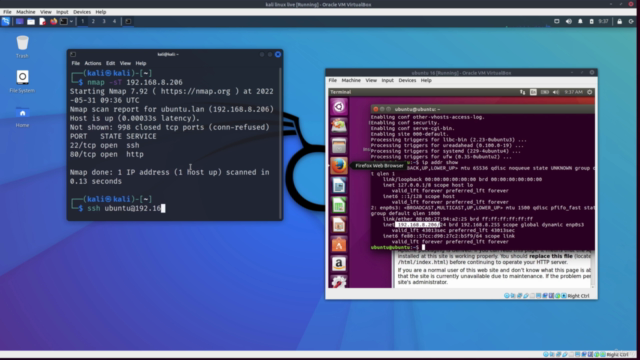
Task: Switch to workspace 1
Action: tap(82, 21)
